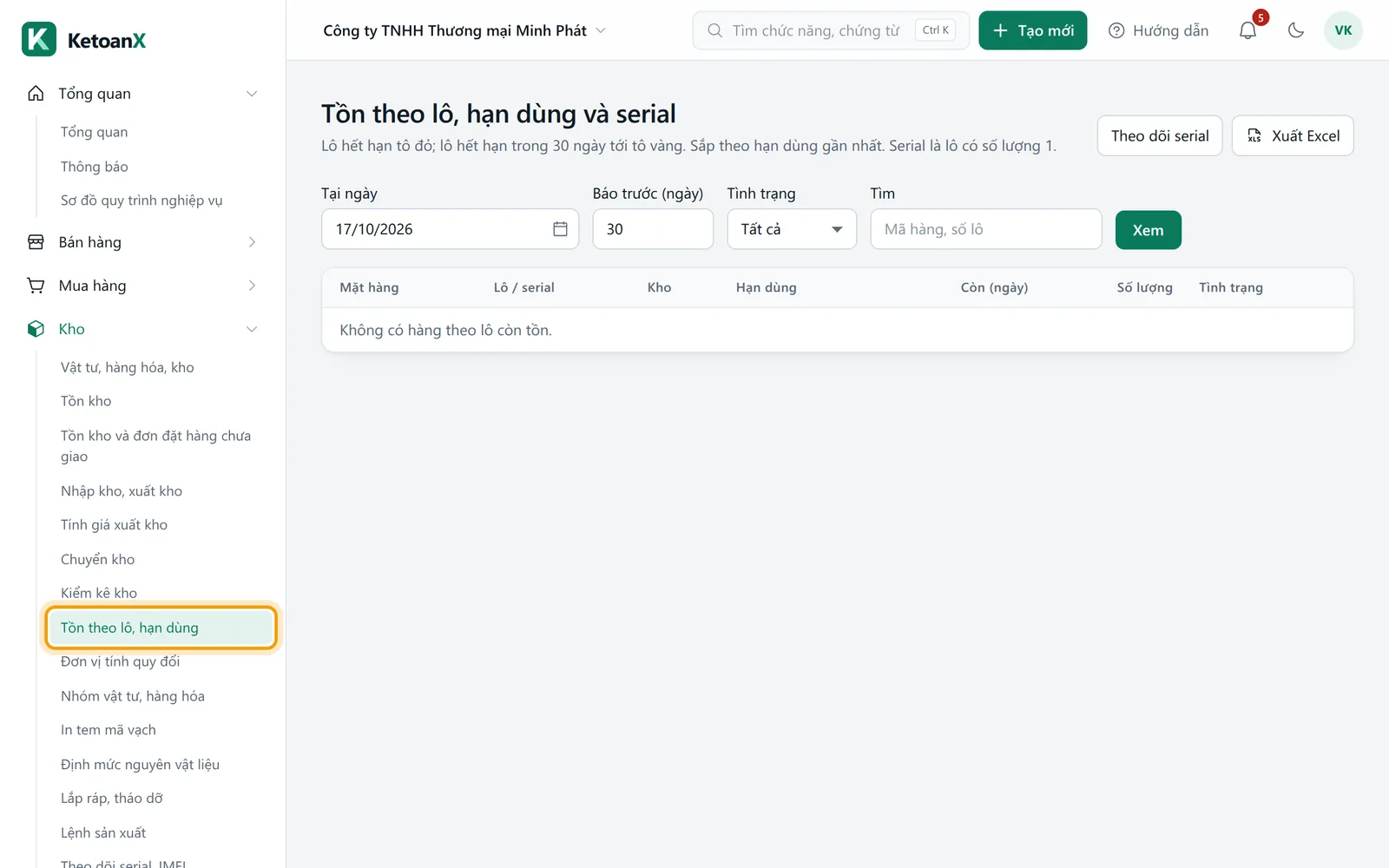
Task: Open Nhập kho, xuất kho item
Action: coord(122,491)
